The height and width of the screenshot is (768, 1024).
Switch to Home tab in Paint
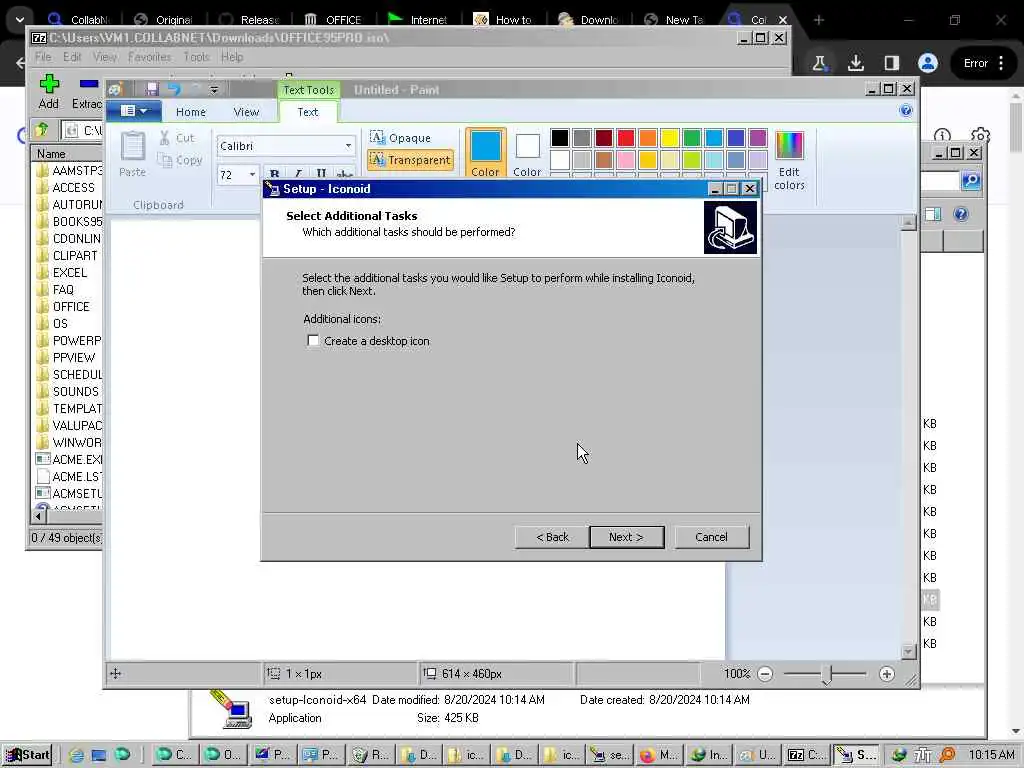click(x=191, y=112)
